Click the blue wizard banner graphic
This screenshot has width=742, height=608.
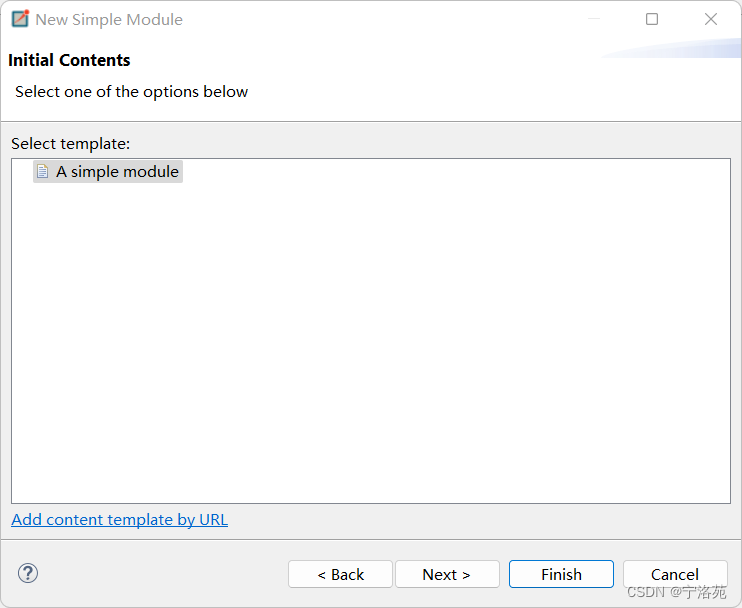[x=671, y=48]
